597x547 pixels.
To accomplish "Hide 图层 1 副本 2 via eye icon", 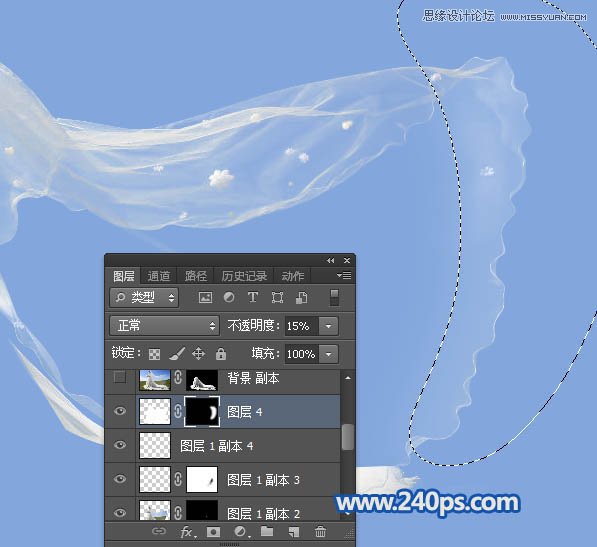I will 120,513.
